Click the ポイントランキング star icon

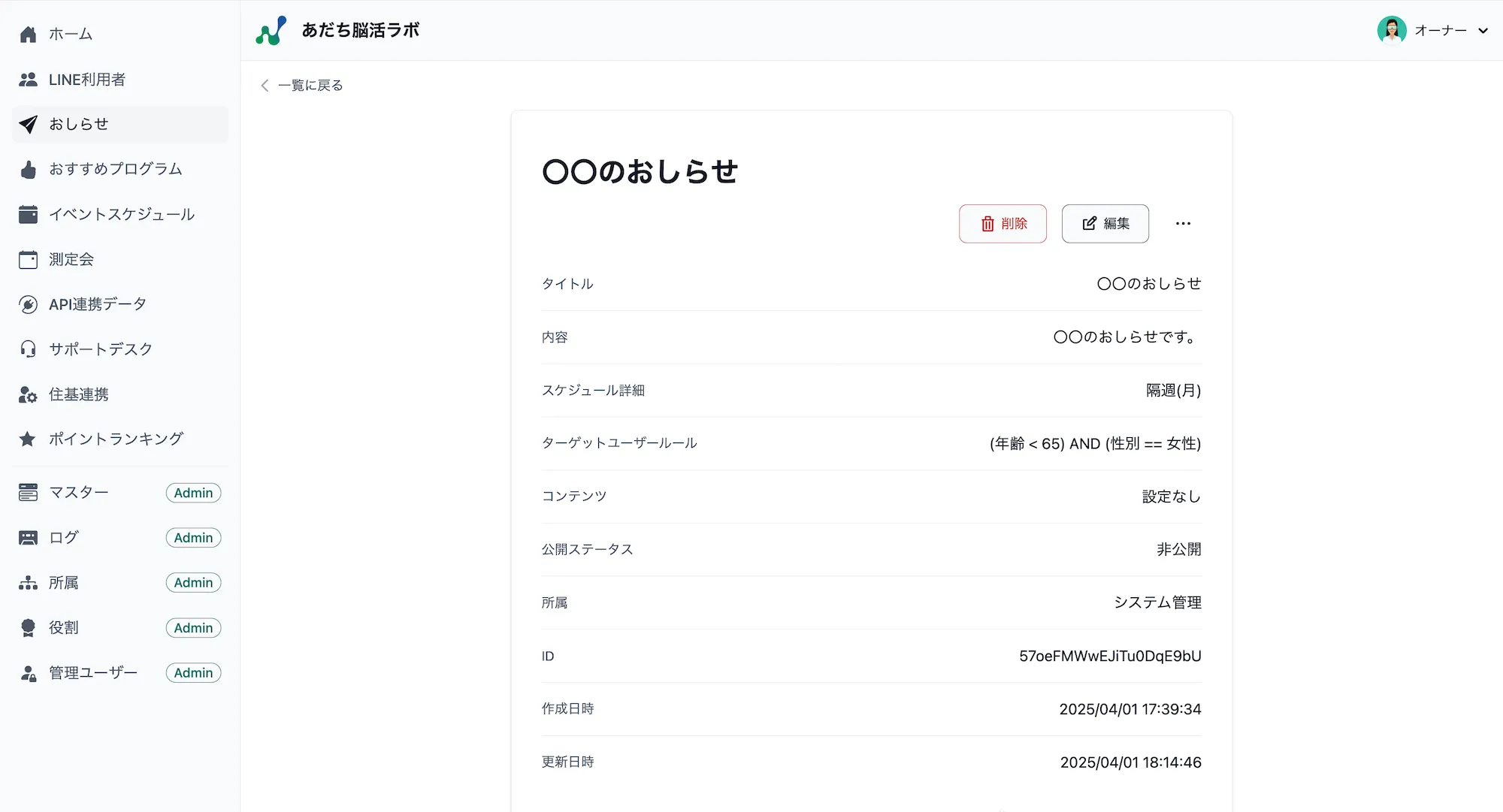point(28,439)
